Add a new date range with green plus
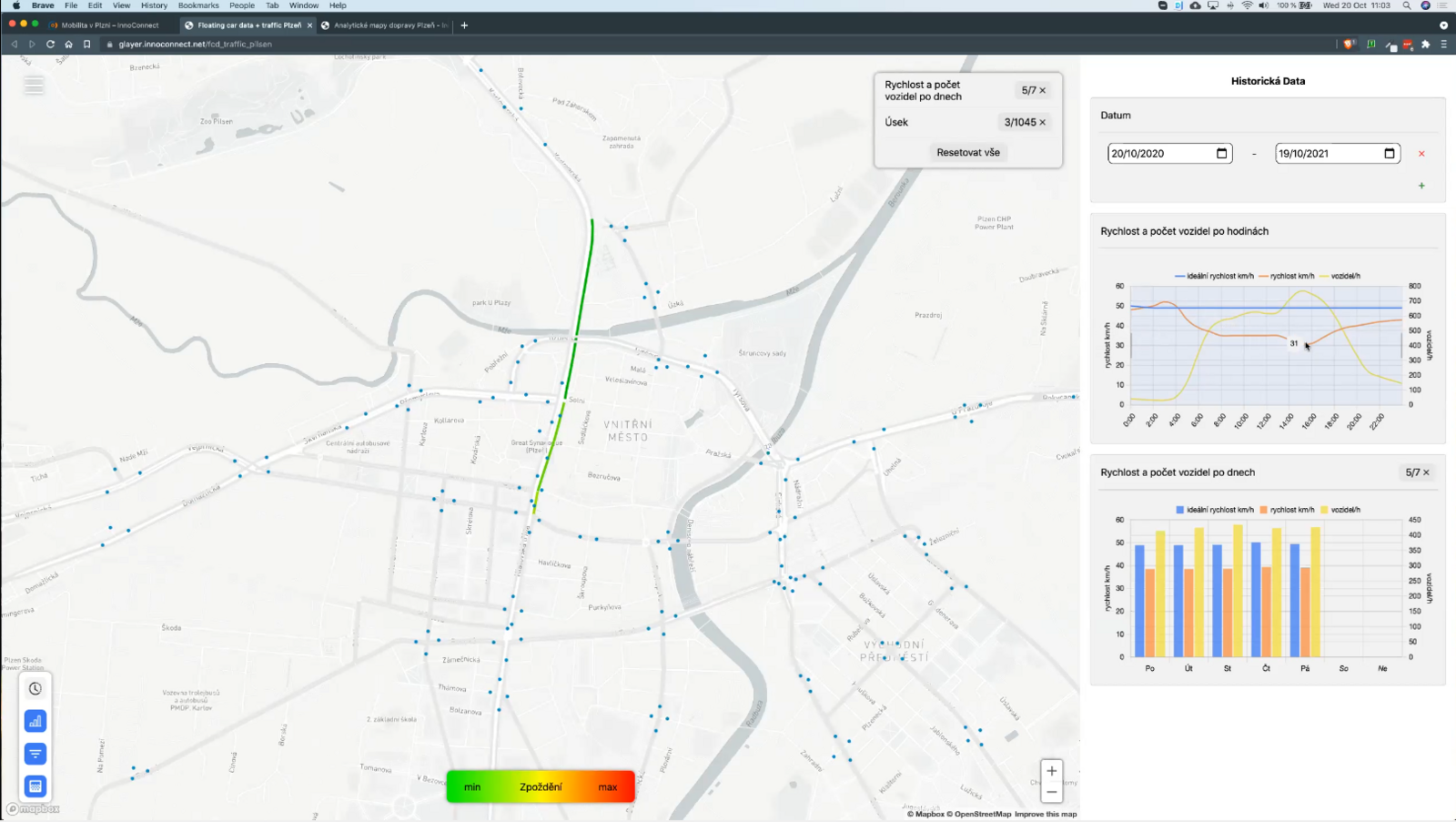1456x822 pixels. coord(1421,186)
